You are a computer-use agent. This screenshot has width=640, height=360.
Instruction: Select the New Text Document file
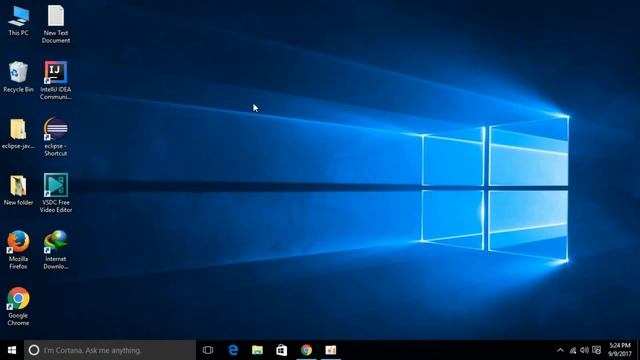(56, 24)
